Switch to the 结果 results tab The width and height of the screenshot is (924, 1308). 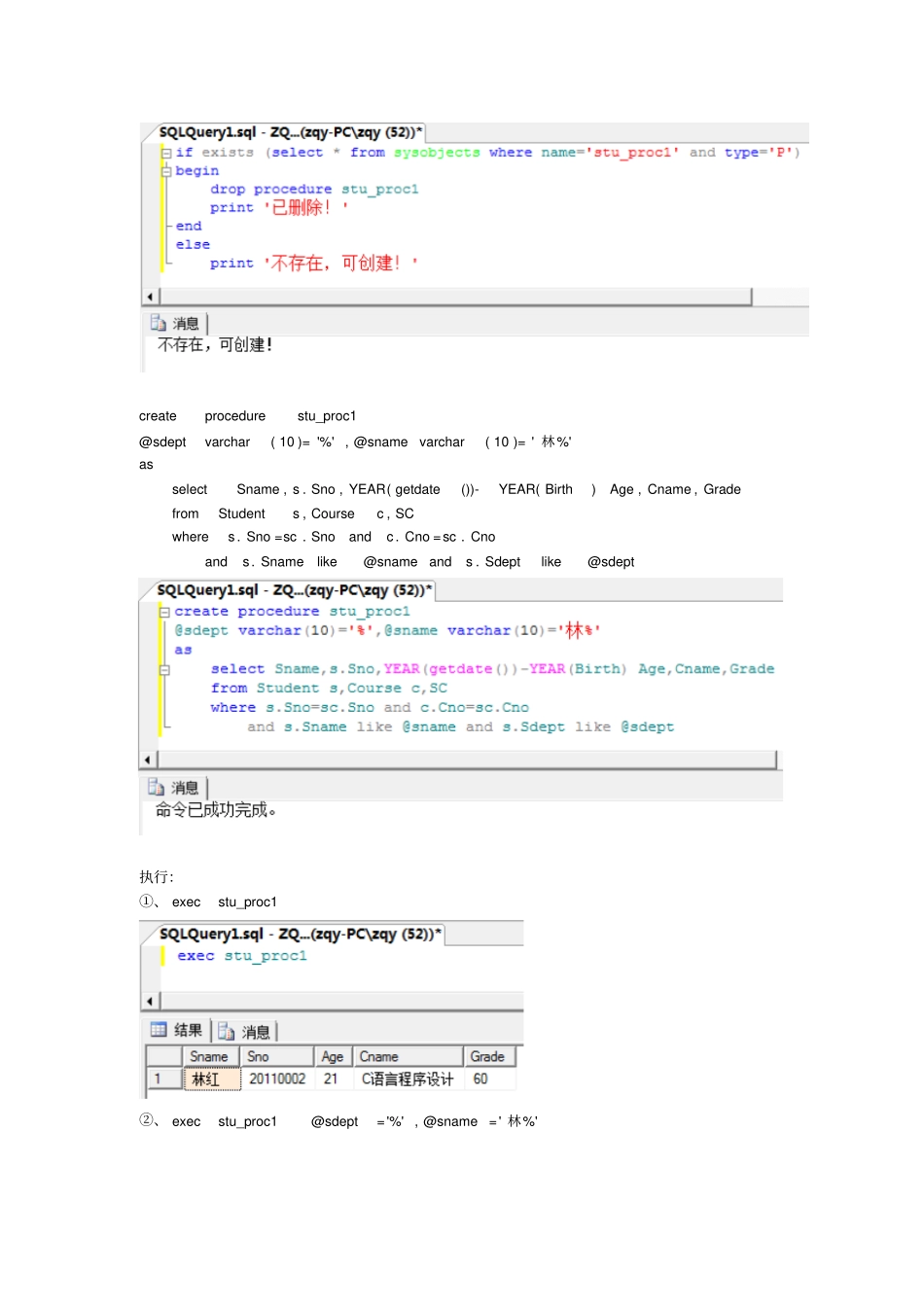(x=188, y=1031)
